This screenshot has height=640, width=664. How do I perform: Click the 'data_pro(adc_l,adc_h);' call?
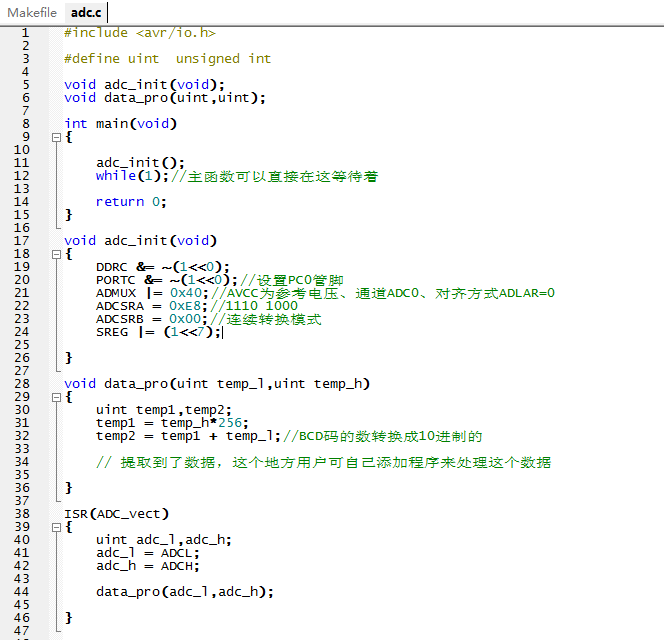pyautogui.click(x=185, y=592)
